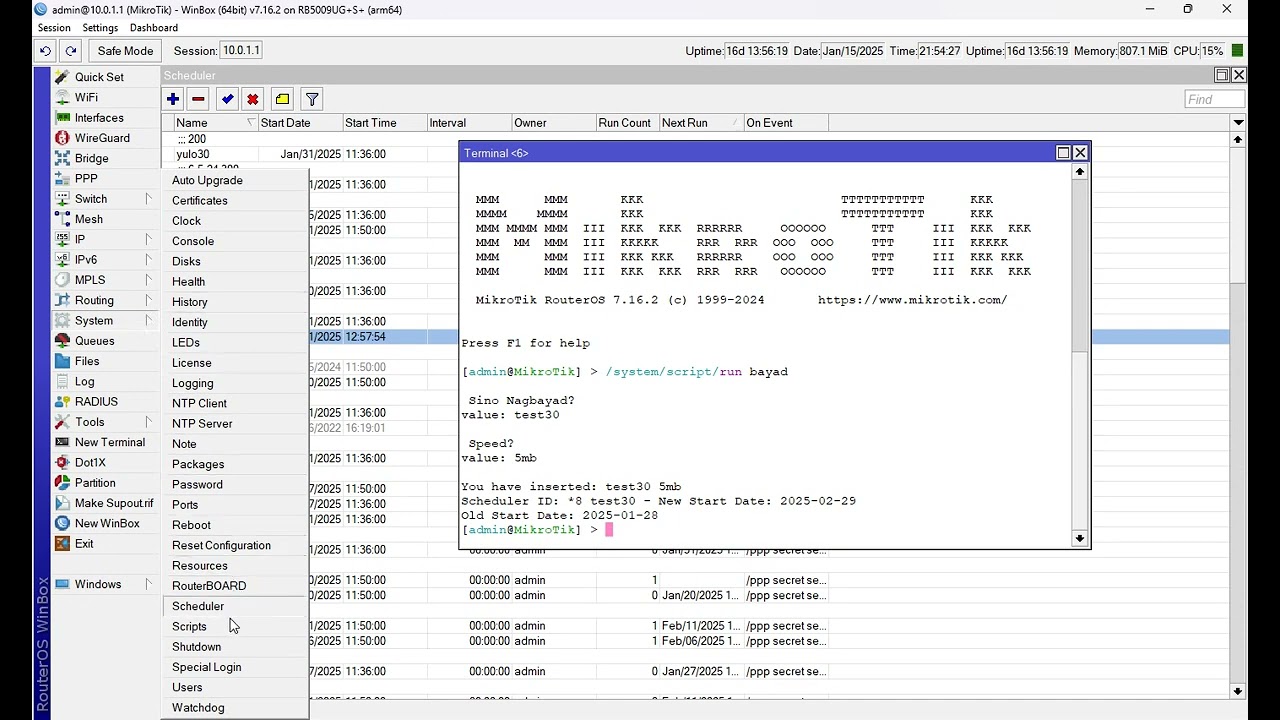Click the Undo arrow icon

click(45, 51)
